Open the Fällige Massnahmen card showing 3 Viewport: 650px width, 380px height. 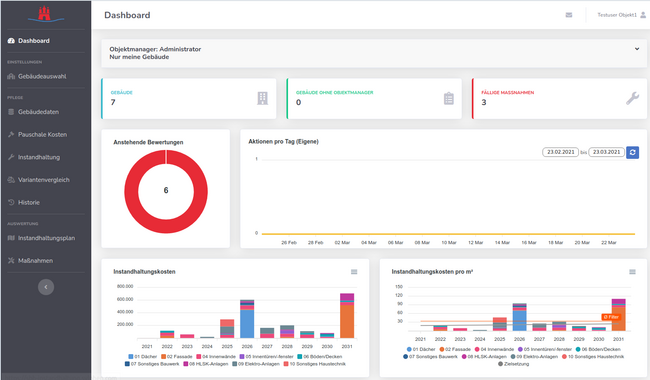tap(559, 99)
